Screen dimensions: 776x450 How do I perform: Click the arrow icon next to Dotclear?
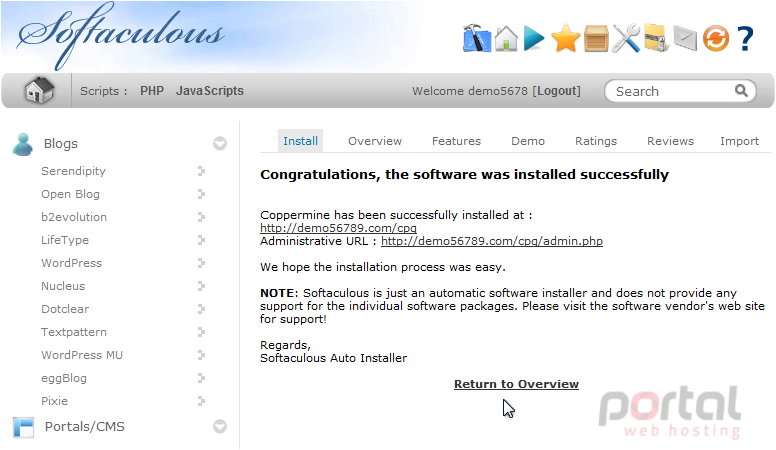tap(201, 309)
